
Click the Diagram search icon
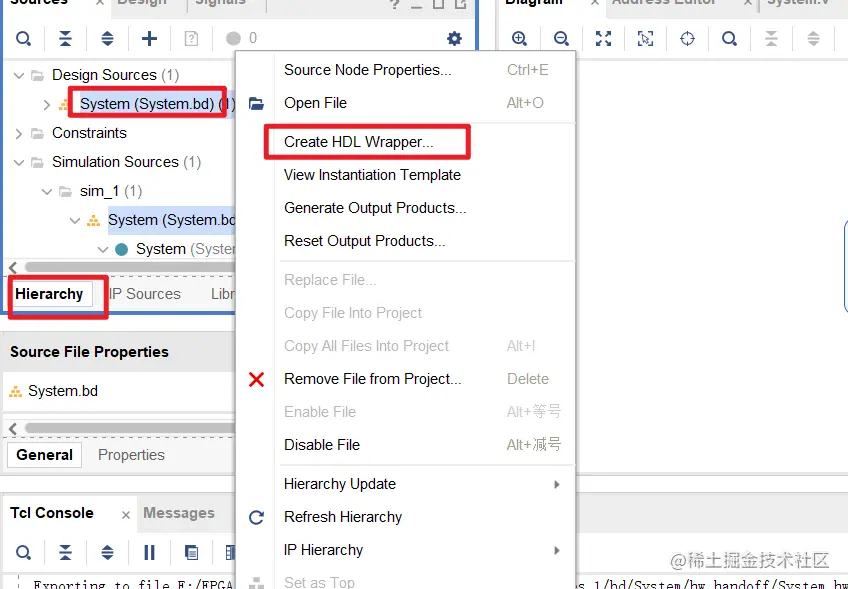coord(729,38)
